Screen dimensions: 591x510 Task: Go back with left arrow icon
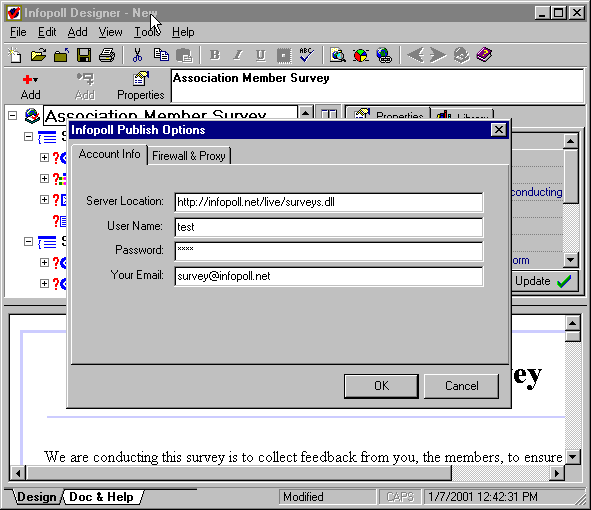tap(415, 55)
